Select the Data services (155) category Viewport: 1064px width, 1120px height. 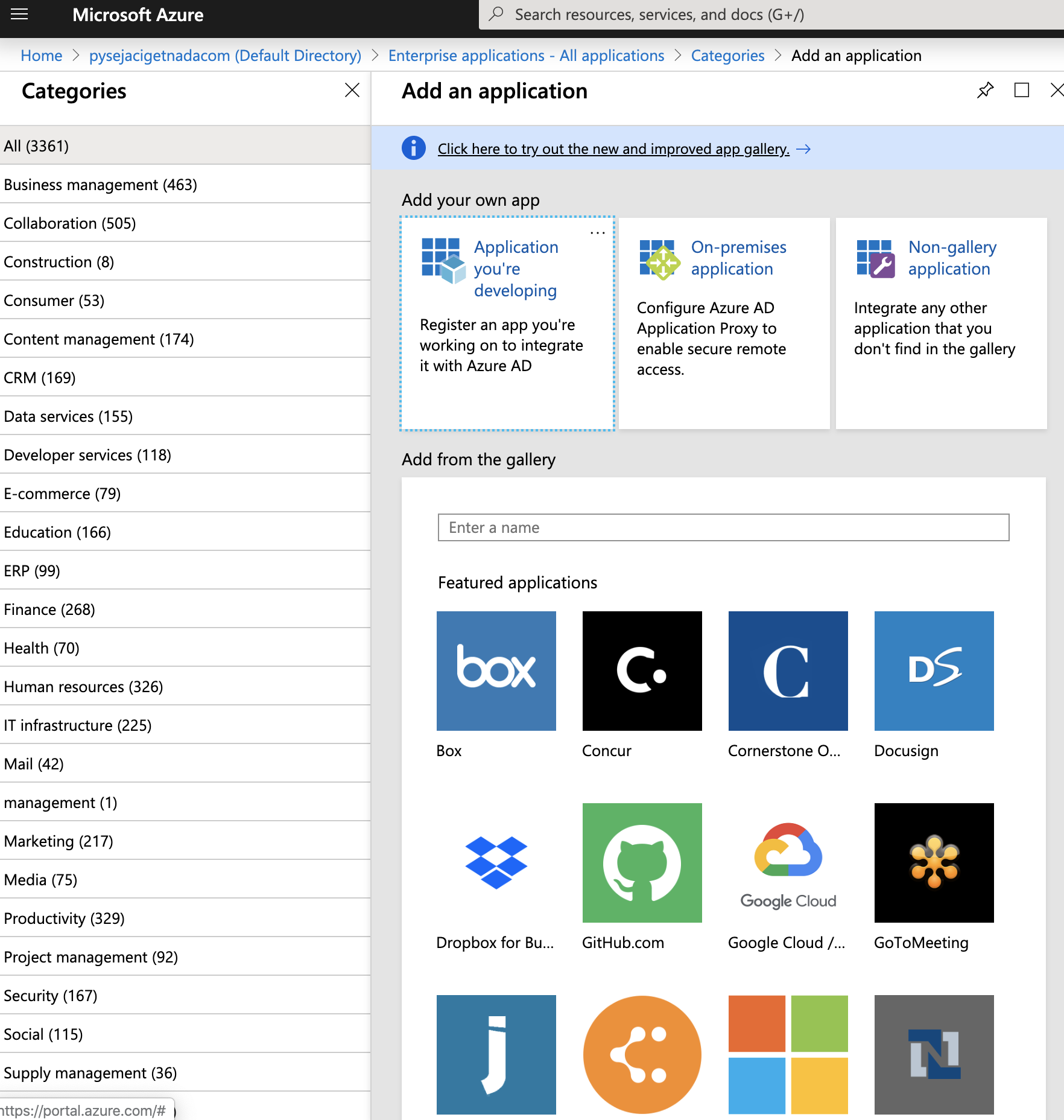point(185,416)
